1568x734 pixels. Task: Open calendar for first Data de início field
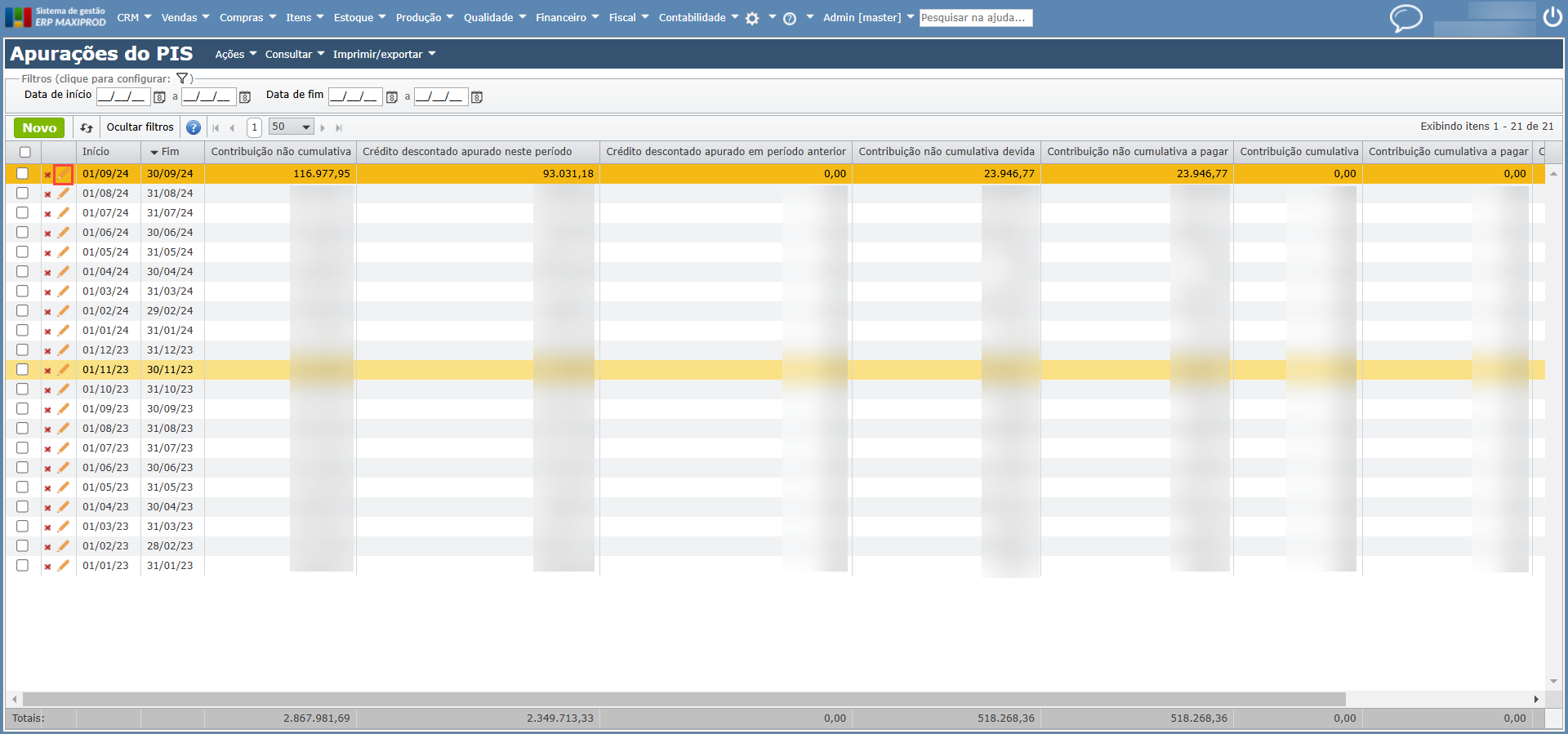[160, 97]
